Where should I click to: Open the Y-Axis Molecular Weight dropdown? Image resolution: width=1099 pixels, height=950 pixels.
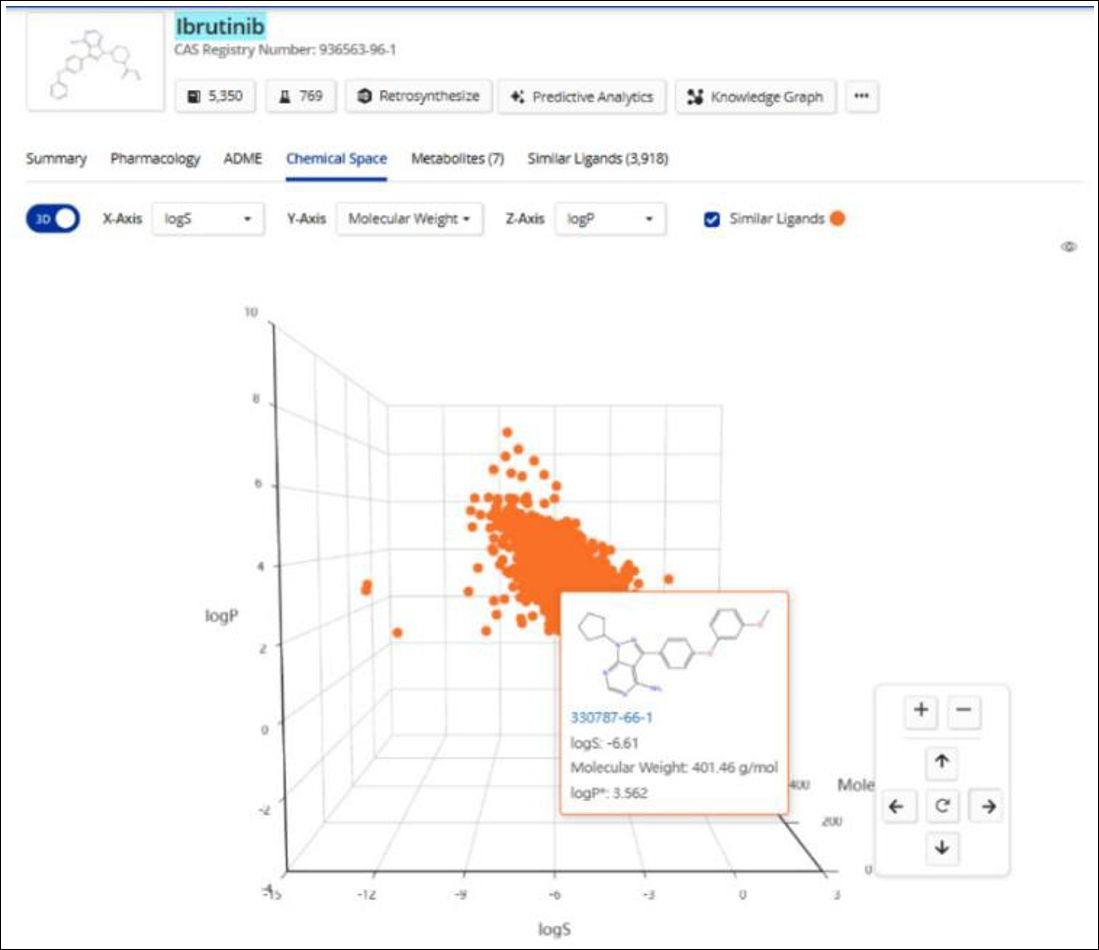click(409, 219)
